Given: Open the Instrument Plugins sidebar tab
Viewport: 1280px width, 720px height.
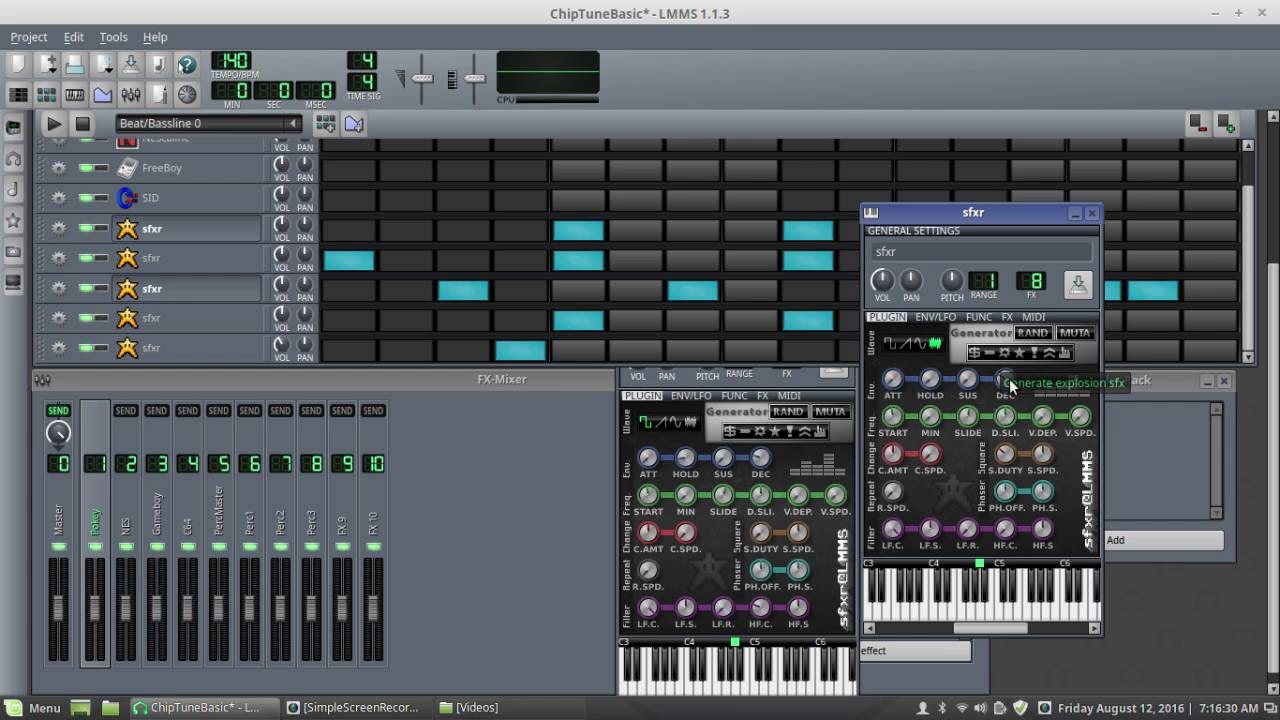Looking at the screenshot, I should tap(13, 128).
